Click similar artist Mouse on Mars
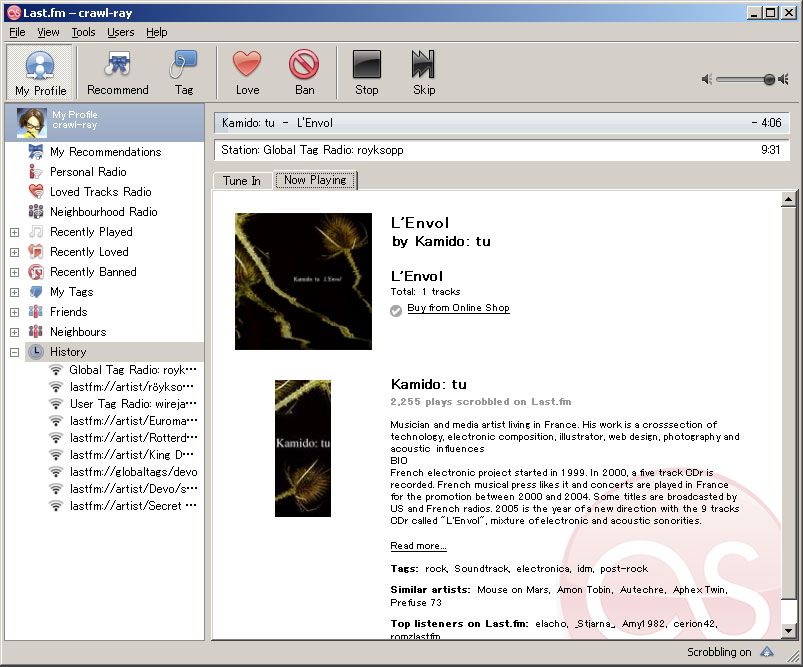The width and height of the screenshot is (803, 667). [513, 590]
